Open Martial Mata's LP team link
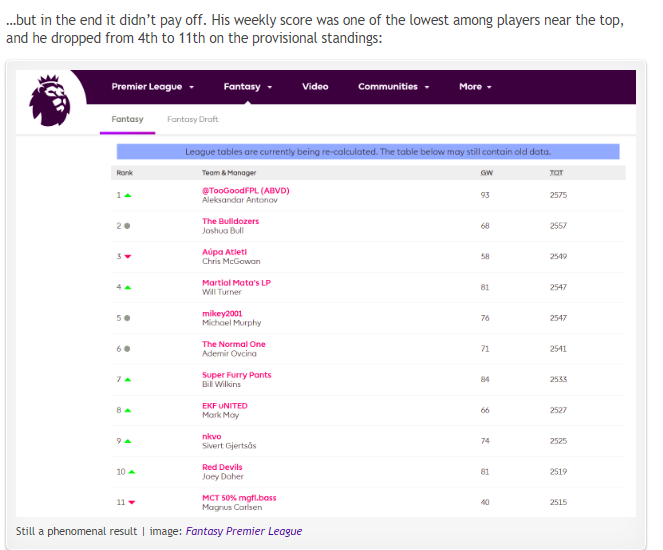 236,283
